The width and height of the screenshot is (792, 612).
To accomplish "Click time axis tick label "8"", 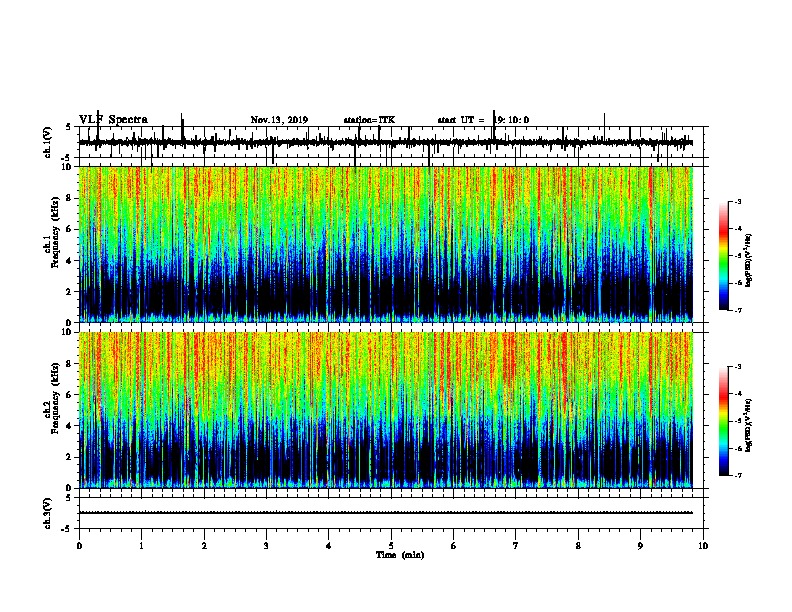I will [578, 546].
